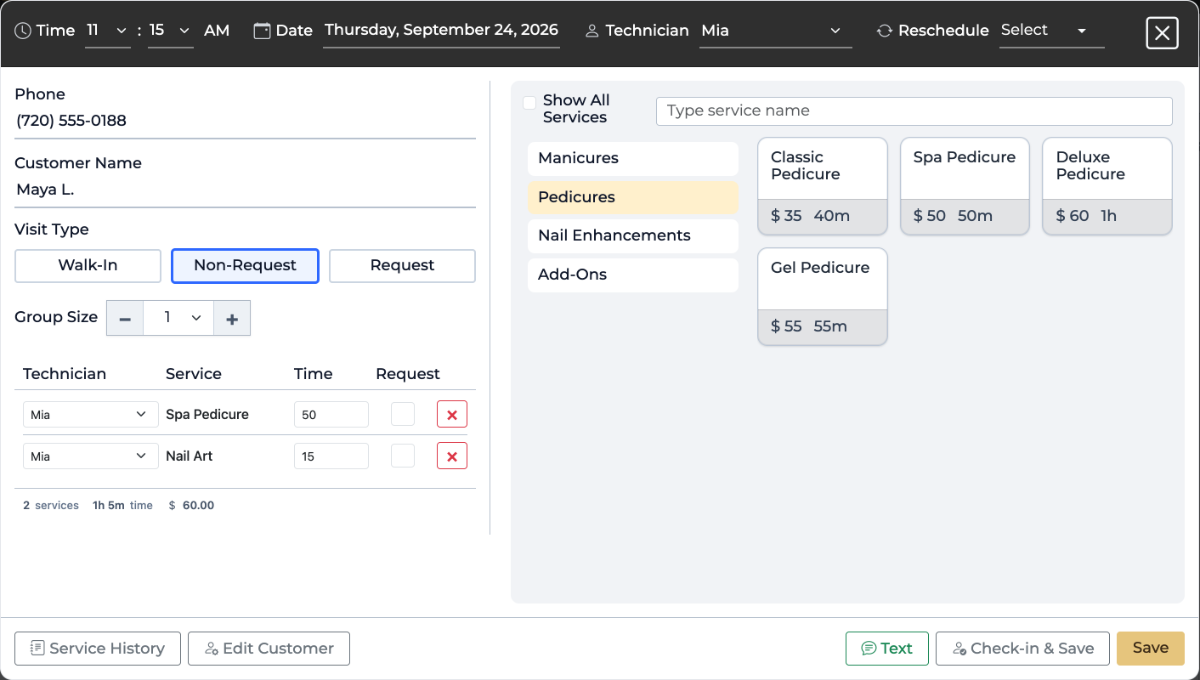Set visit type to Non-Request

pos(245,266)
